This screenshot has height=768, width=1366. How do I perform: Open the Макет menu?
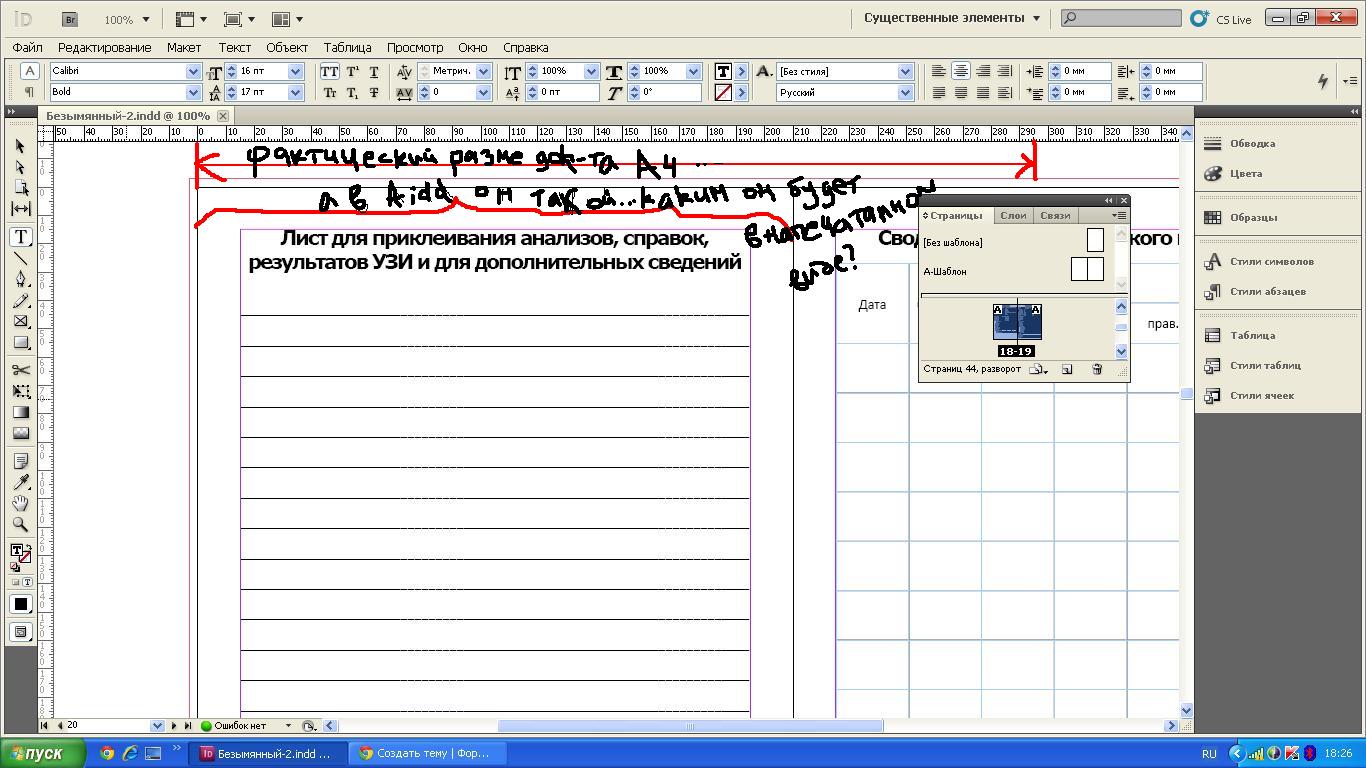tap(184, 47)
